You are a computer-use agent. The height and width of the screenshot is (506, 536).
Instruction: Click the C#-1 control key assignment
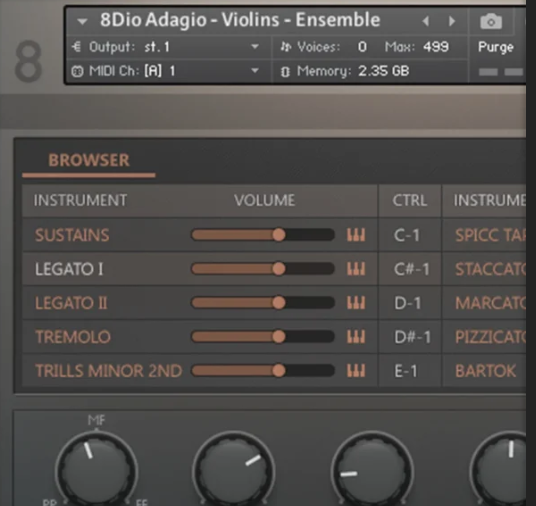point(411,269)
